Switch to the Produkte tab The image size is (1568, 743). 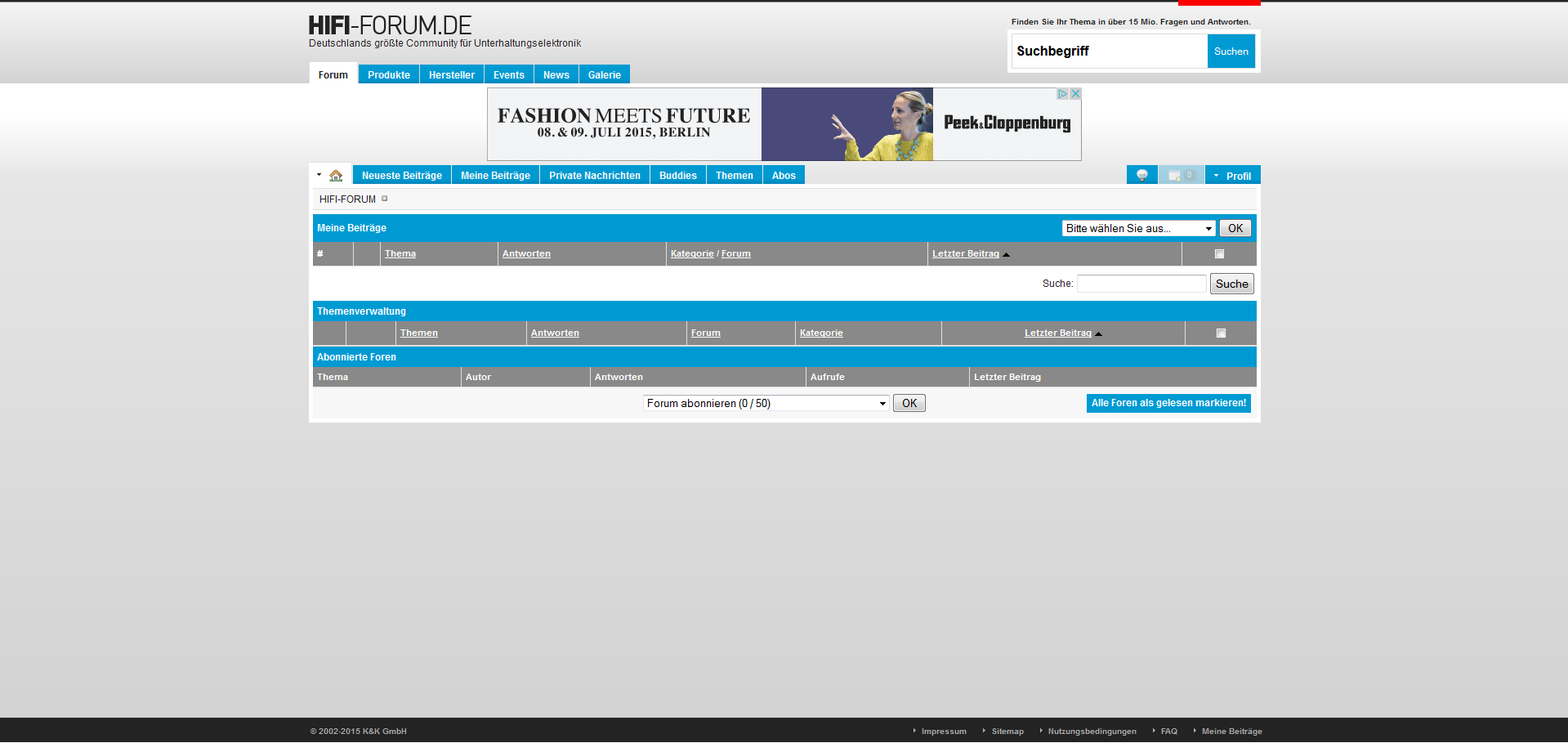pyautogui.click(x=389, y=75)
